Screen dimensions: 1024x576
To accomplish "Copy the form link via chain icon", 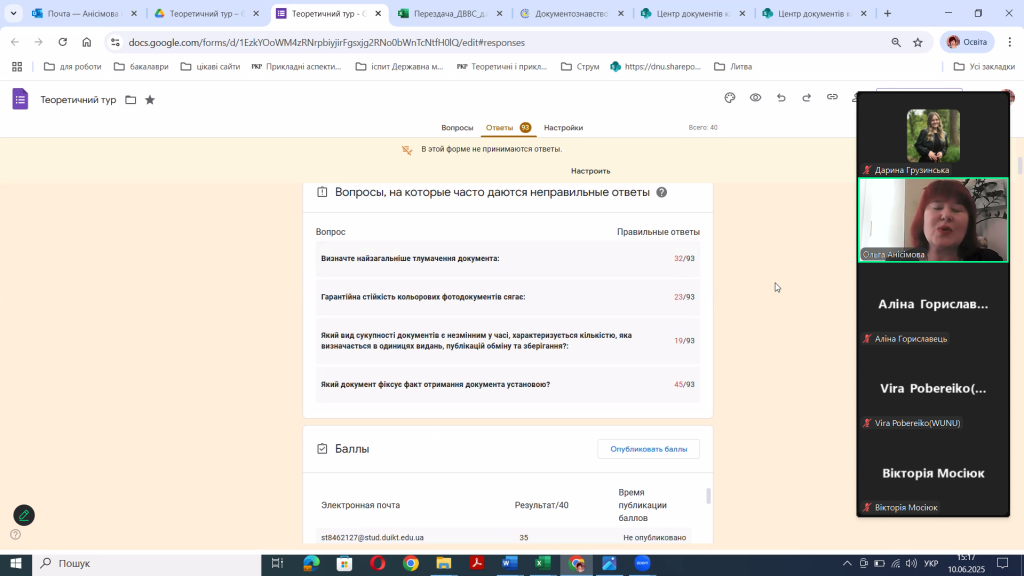I will [x=832, y=98].
